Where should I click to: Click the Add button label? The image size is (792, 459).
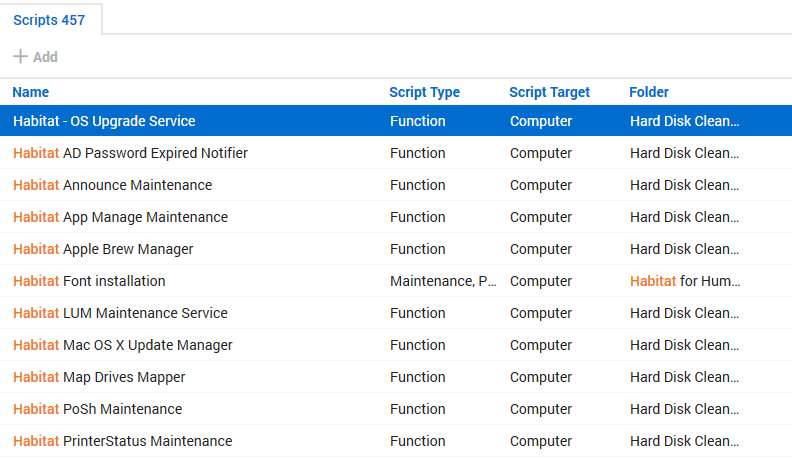click(x=45, y=57)
